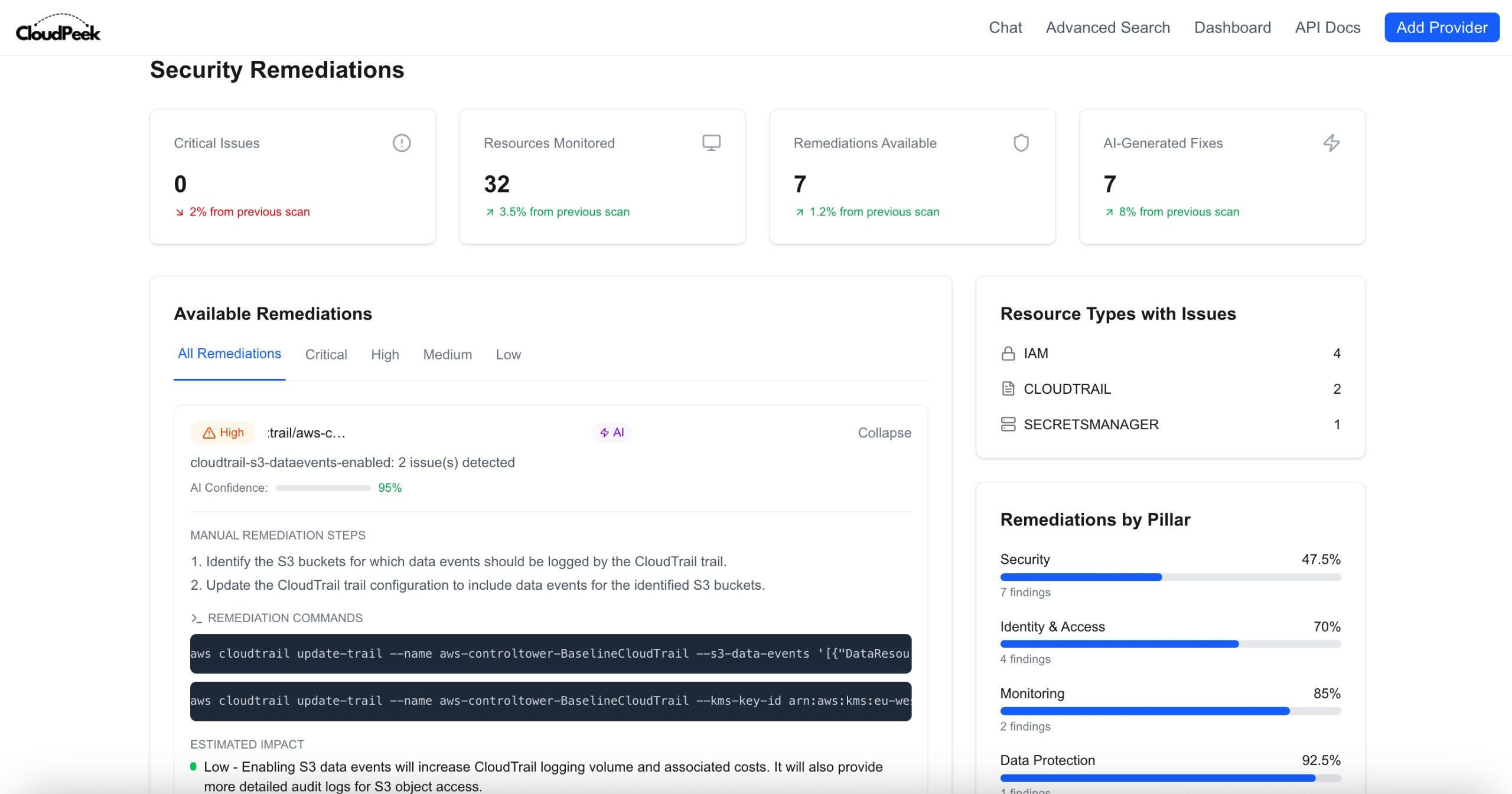The height and width of the screenshot is (794, 1512).
Task: Click the 8% from previous scan text
Action: tap(1179, 212)
